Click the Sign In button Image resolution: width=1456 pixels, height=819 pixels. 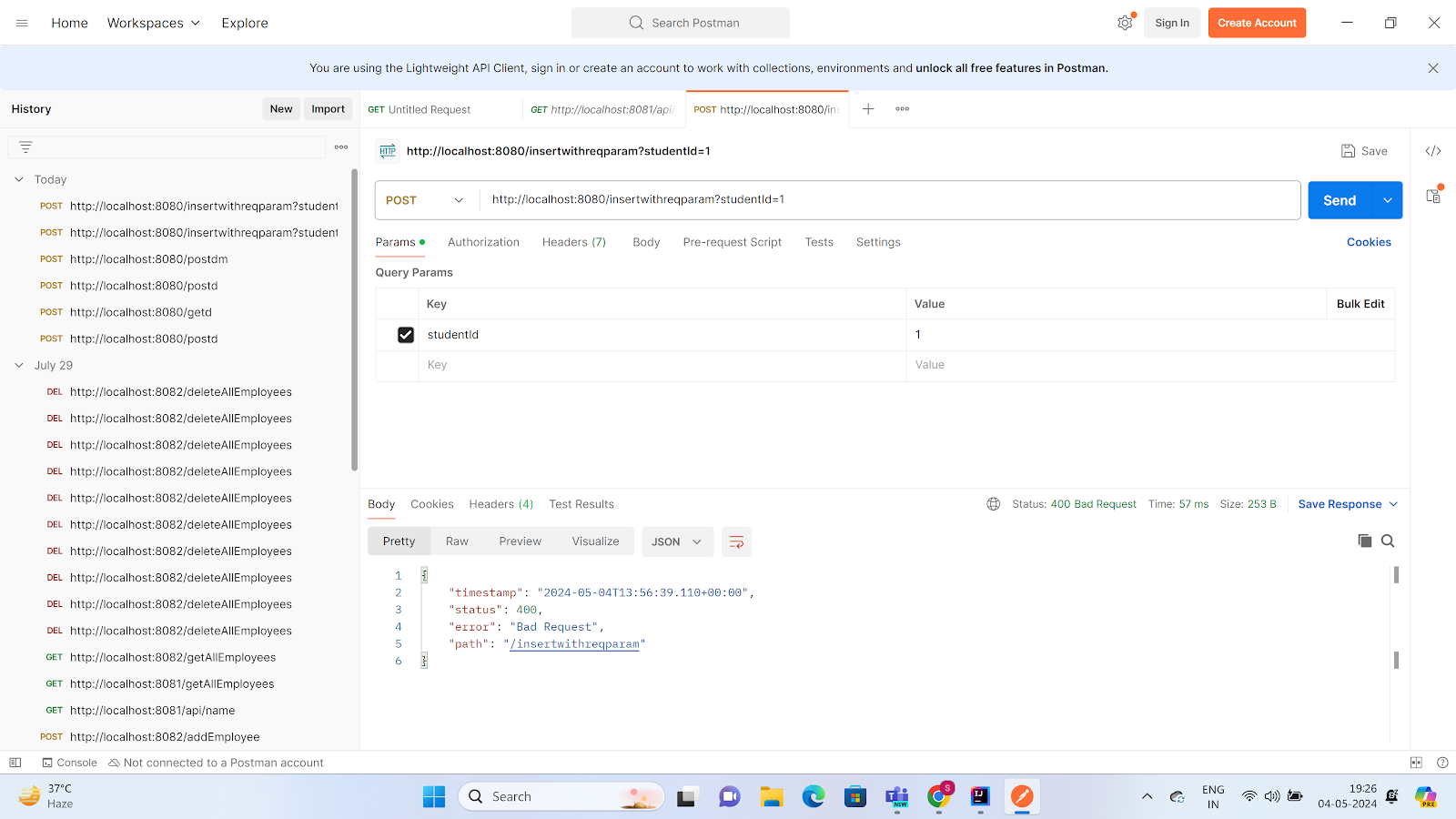1172,23
